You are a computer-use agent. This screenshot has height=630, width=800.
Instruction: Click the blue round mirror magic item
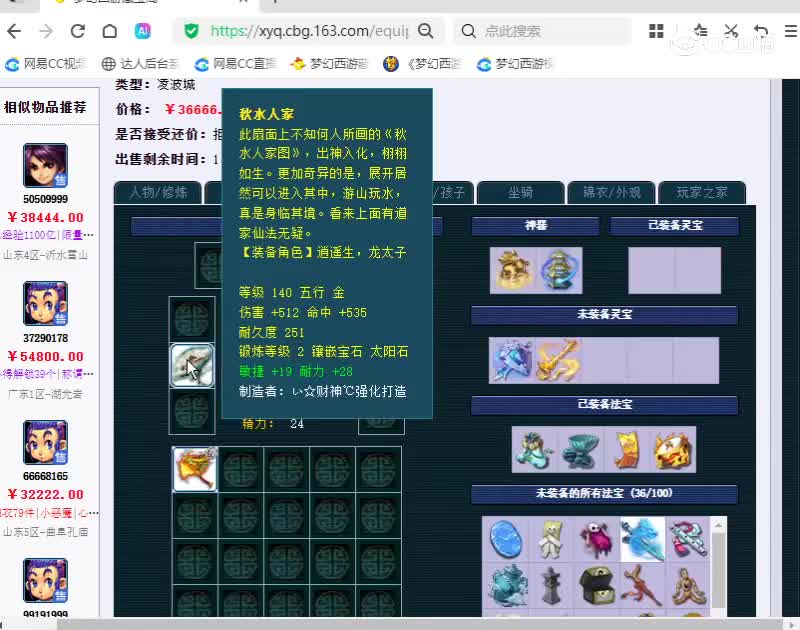click(x=506, y=539)
